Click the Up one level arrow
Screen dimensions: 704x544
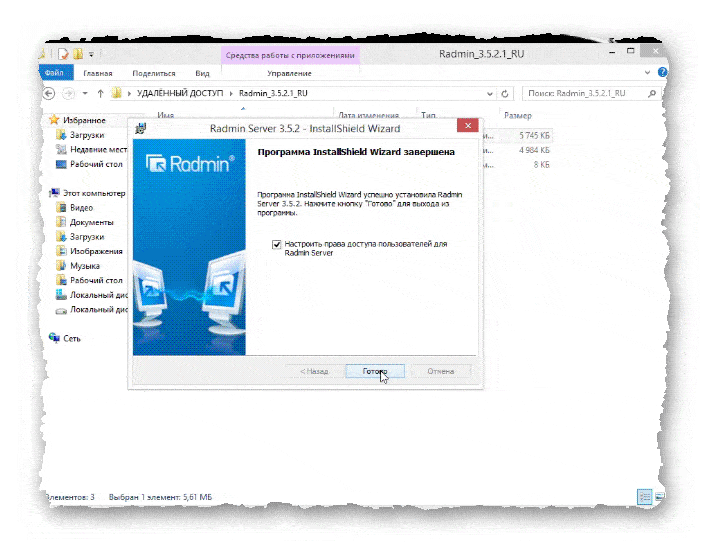pyautogui.click(x=101, y=93)
